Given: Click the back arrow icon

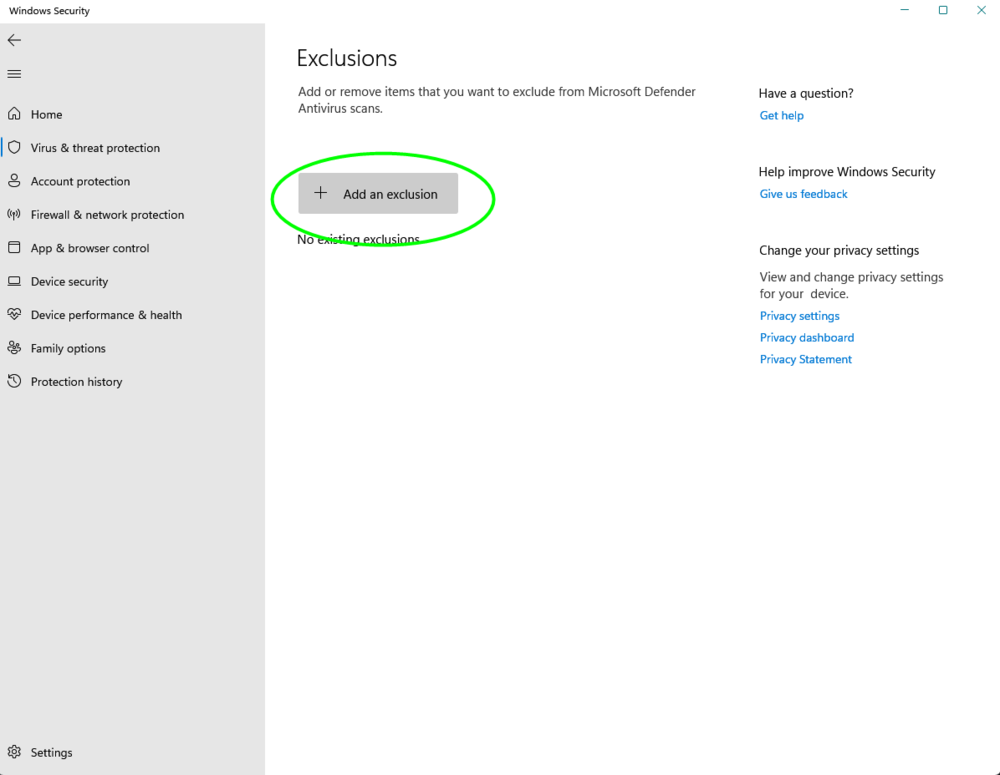Looking at the screenshot, I should pos(14,40).
